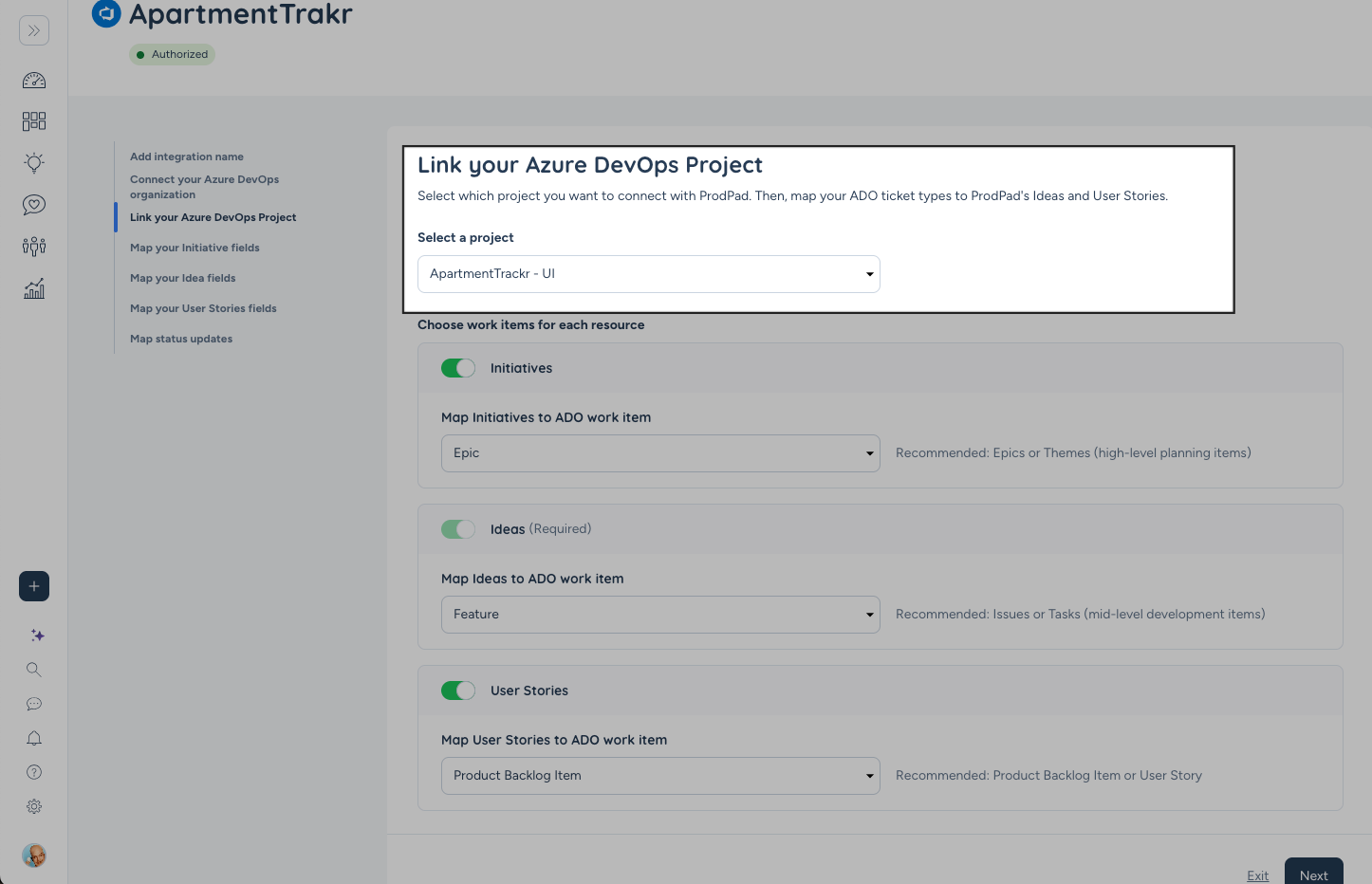Open the grid boards icon in sidebar
This screenshot has width=1372, height=884.
[34, 121]
